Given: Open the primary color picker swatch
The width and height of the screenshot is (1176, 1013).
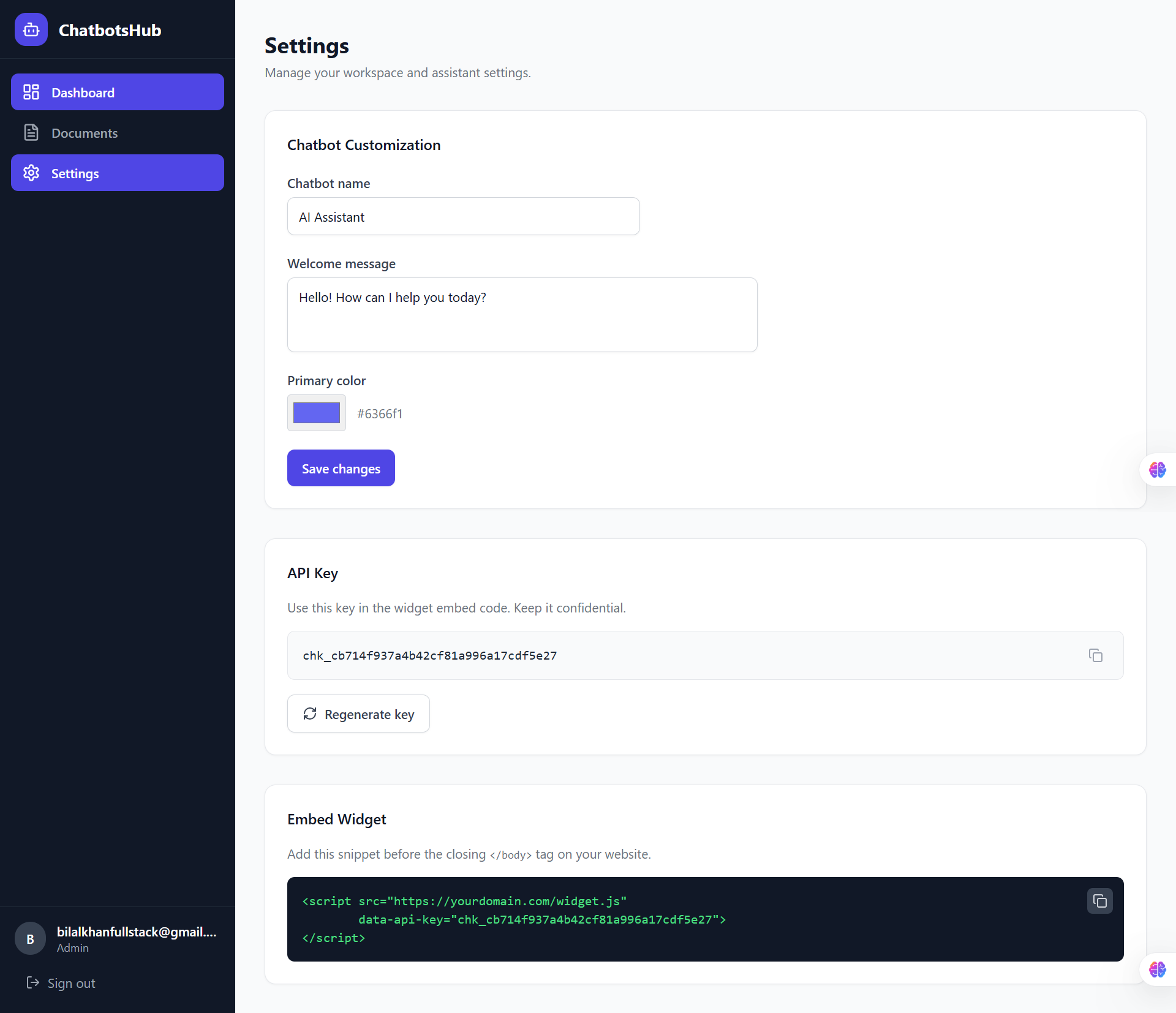Looking at the screenshot, I should tap(316, 413).
